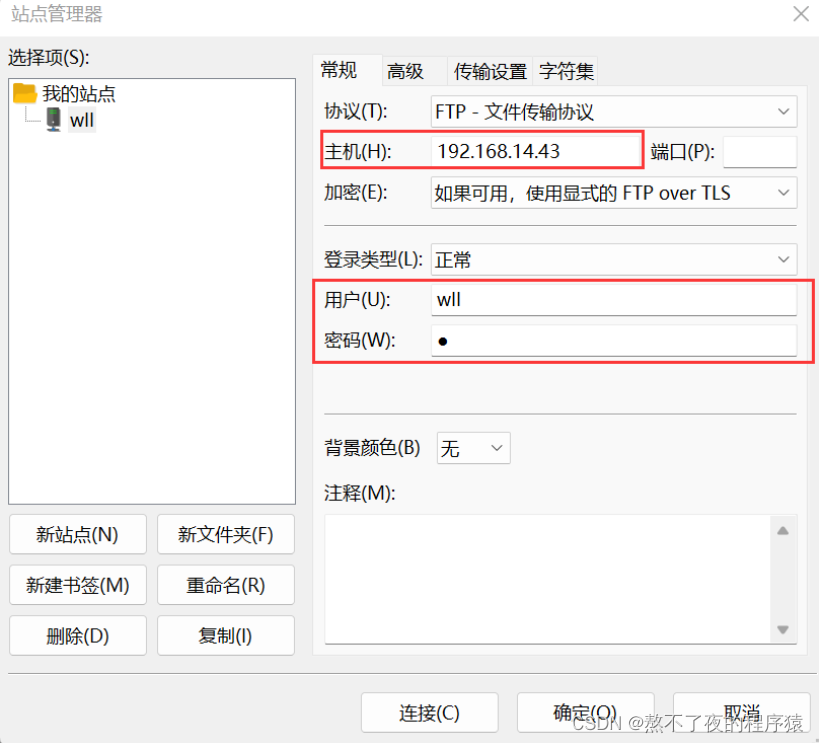The image size is (819, 743).
Task: Select the wll server icon in tree
Action: pos(53,119)
